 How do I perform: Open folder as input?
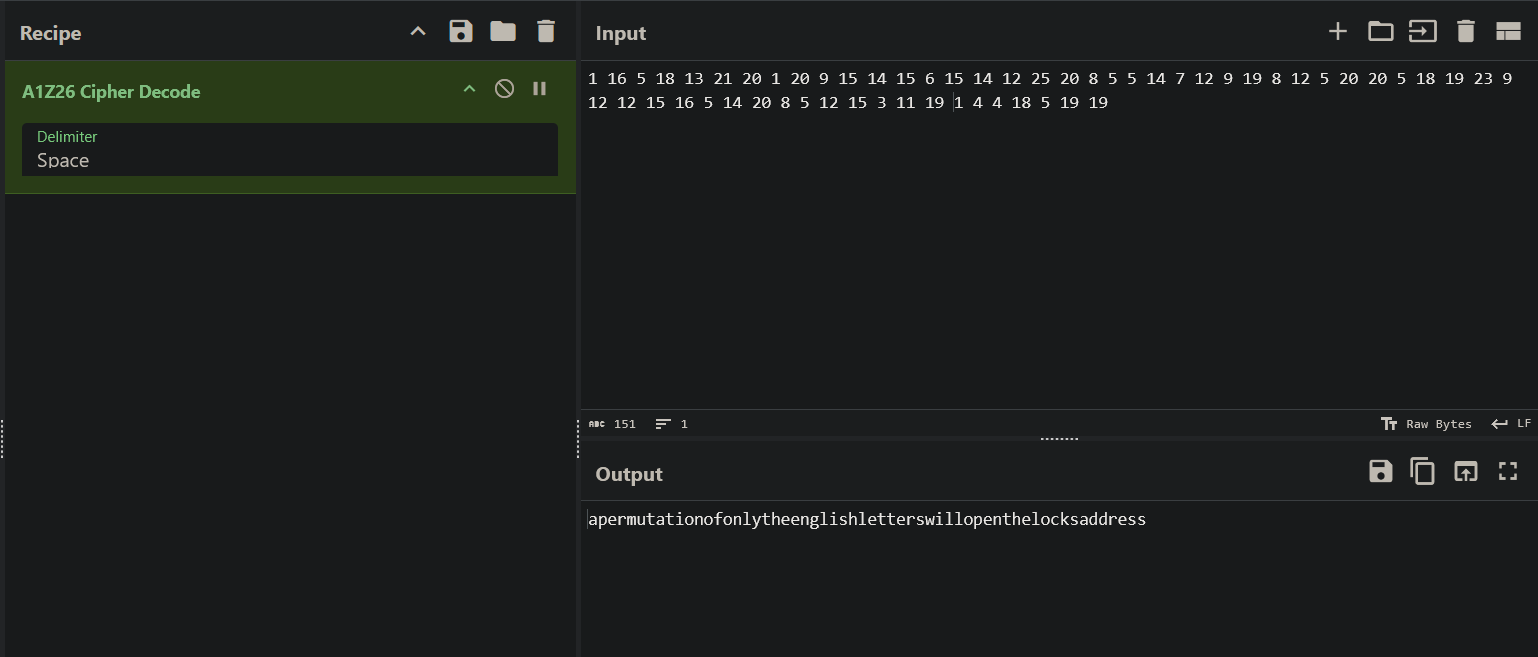point(1380,32)
